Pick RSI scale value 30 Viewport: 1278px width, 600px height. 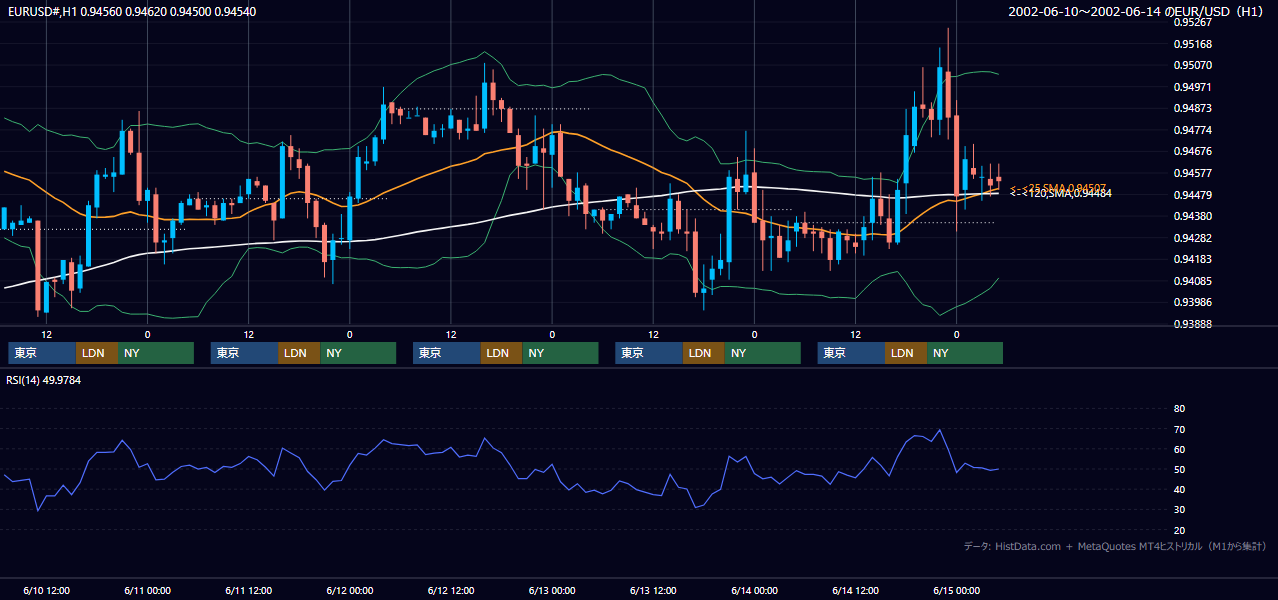(1179, 510)
